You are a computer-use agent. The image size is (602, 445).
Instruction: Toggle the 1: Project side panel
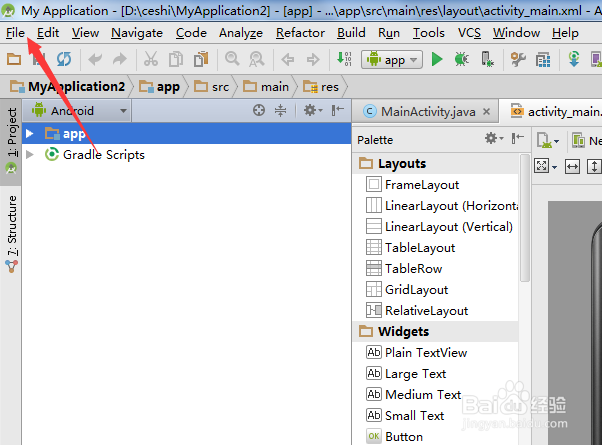[12, 141]
